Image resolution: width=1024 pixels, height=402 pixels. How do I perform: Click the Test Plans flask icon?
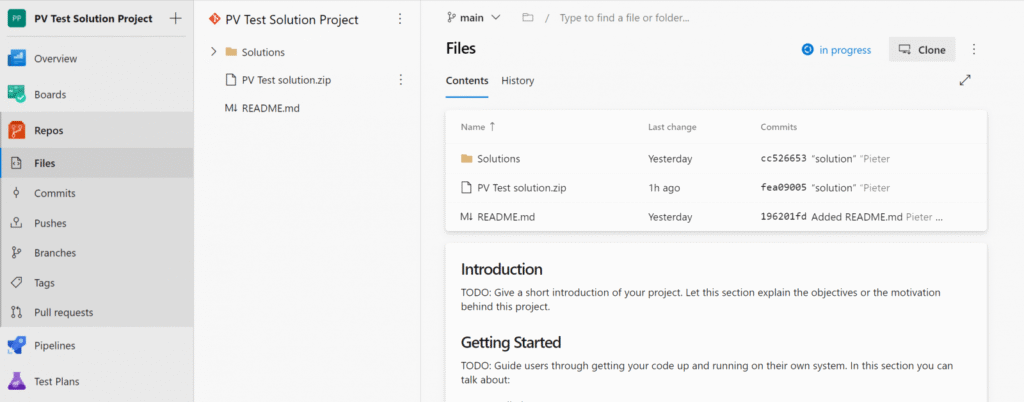click(x=16, y=382)
